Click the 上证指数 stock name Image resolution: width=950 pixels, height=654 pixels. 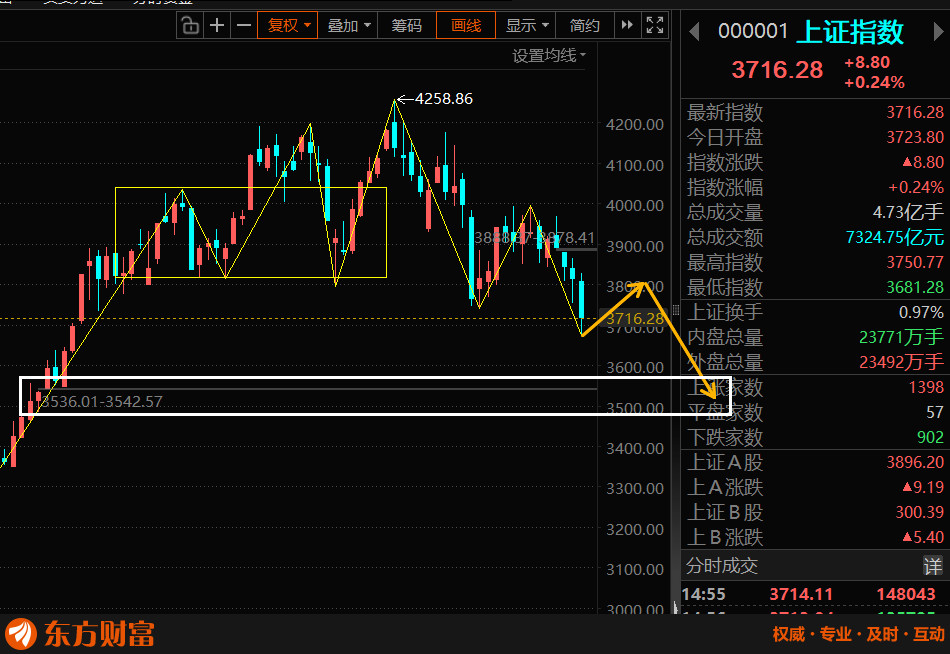click(850, 32)
